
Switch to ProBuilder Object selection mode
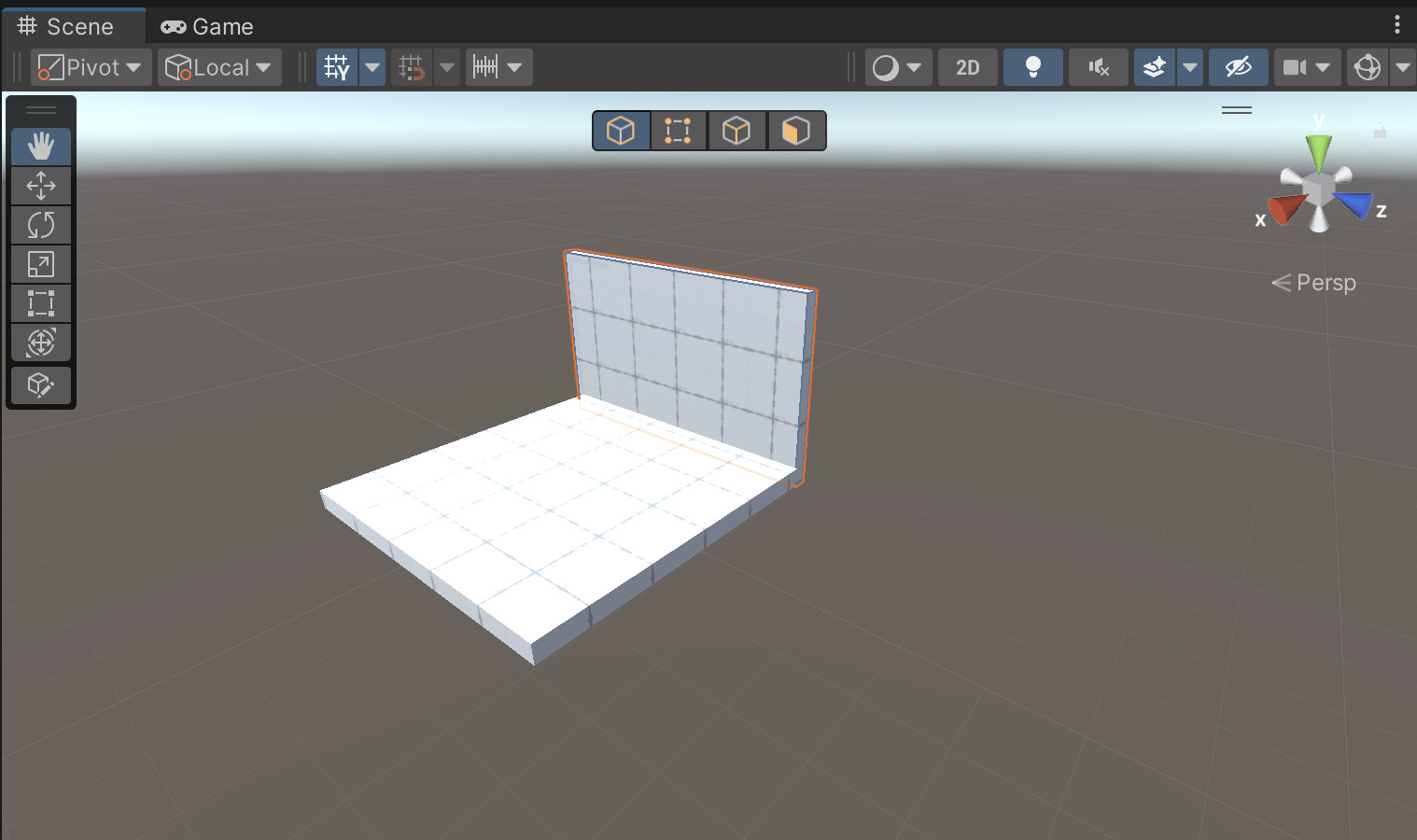point(621,131)
